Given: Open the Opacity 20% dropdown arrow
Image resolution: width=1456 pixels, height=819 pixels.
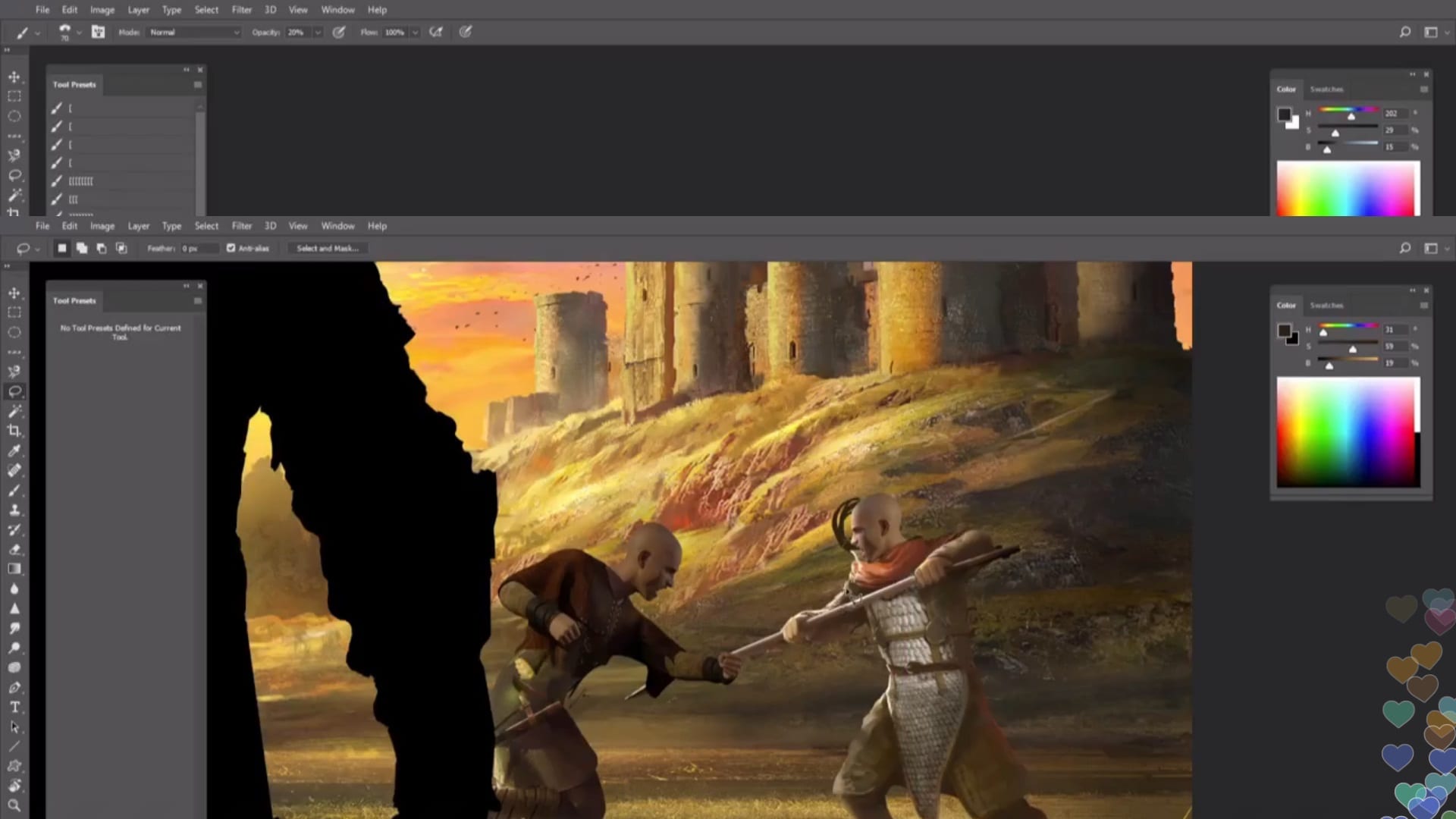Looking at the screenshot, I should (x=318, y=32).
